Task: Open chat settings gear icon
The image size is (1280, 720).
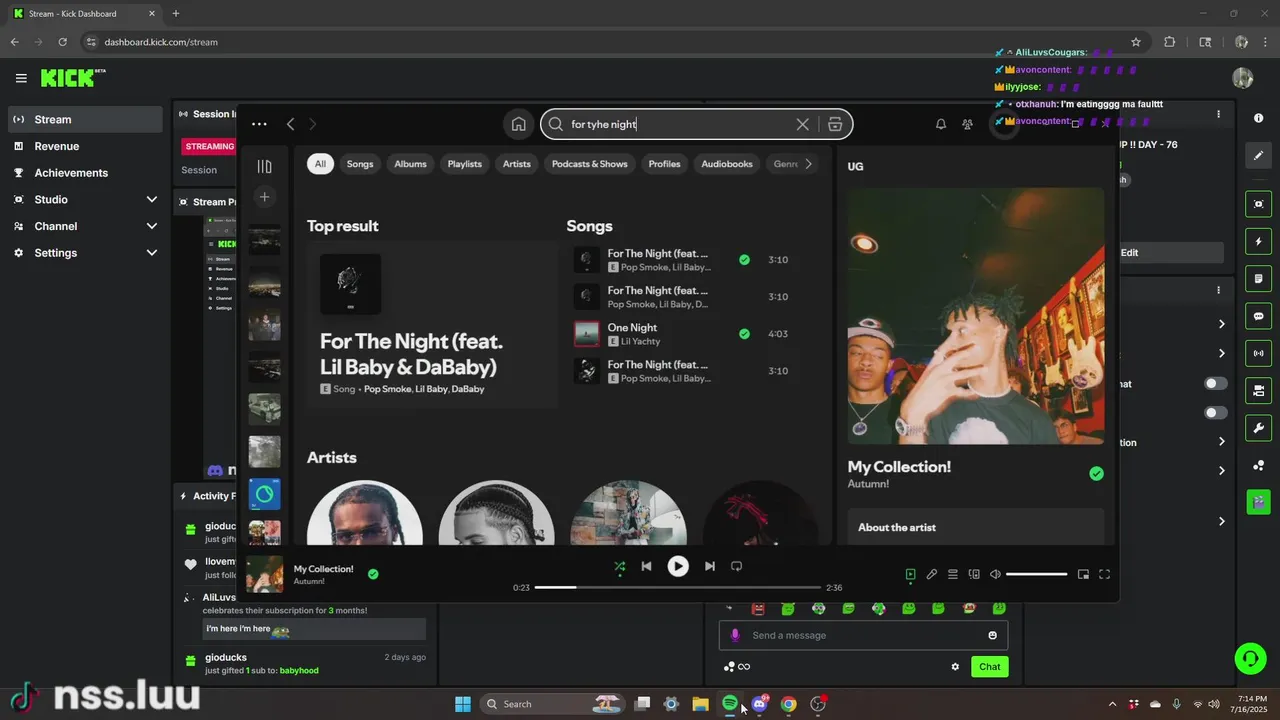Action: pos(955,667)
